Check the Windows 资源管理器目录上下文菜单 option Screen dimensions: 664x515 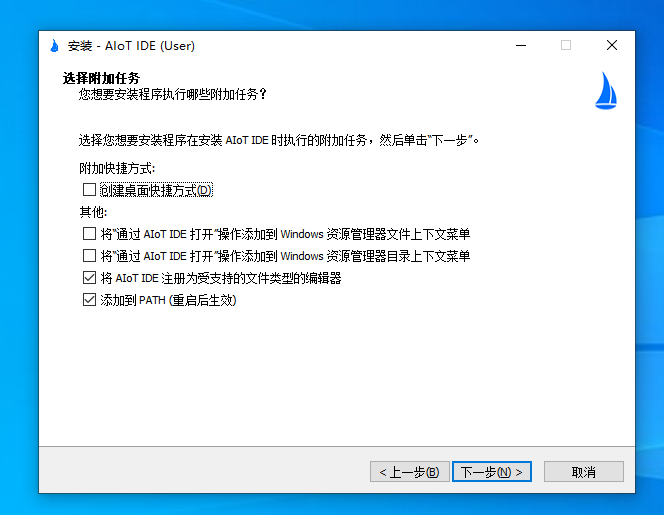[89, 256]
